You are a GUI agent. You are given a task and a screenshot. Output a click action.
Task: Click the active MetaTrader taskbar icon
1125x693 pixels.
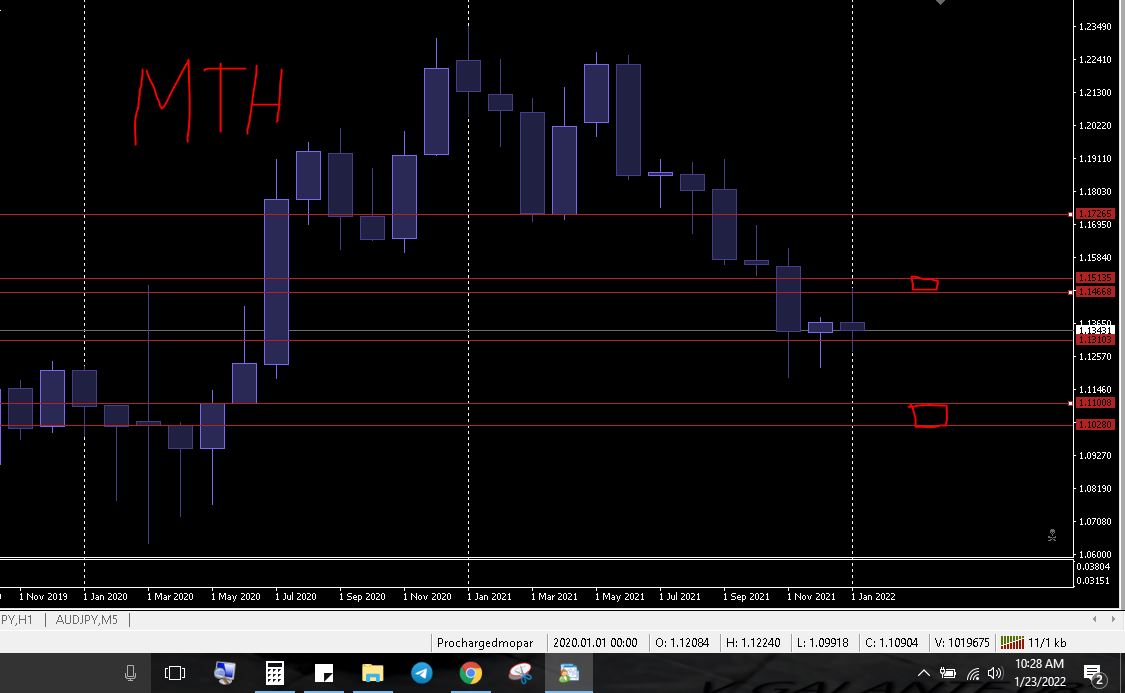tap(569, 673)
